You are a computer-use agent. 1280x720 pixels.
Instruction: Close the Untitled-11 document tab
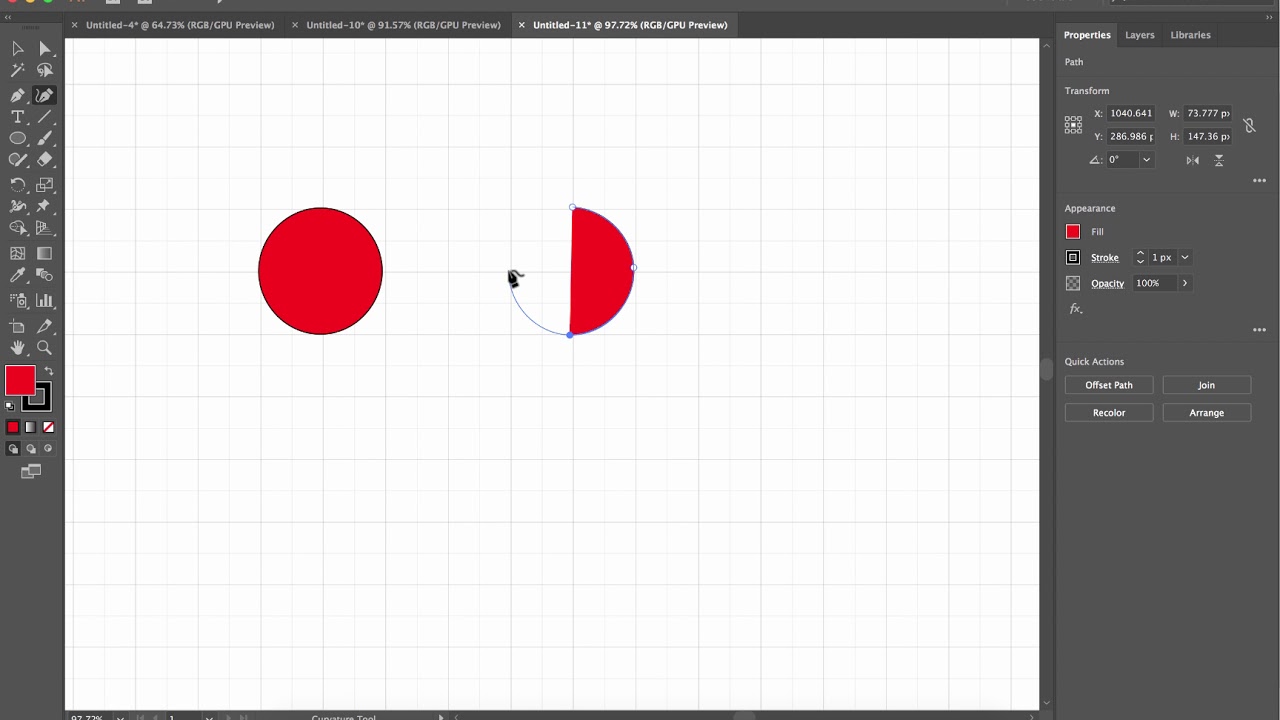click(x=521, y=25)
